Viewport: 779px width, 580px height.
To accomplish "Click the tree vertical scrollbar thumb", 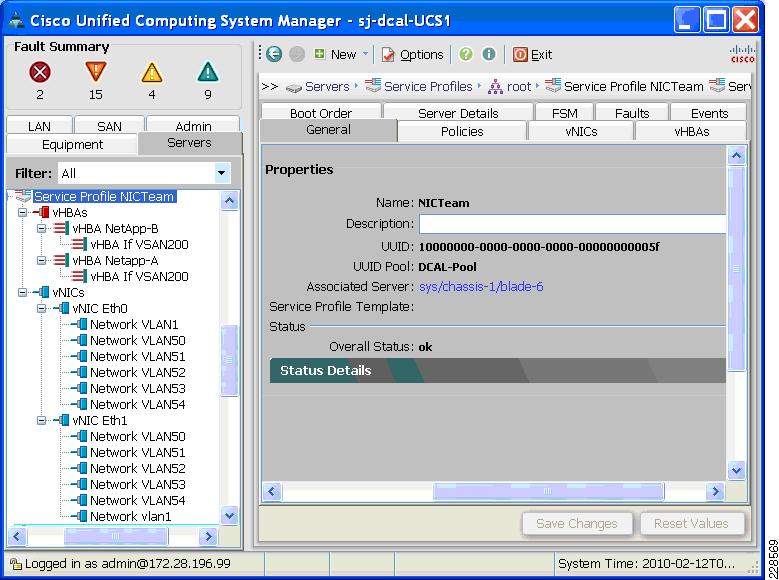I will pyautogui.click(x=229, y=360).
